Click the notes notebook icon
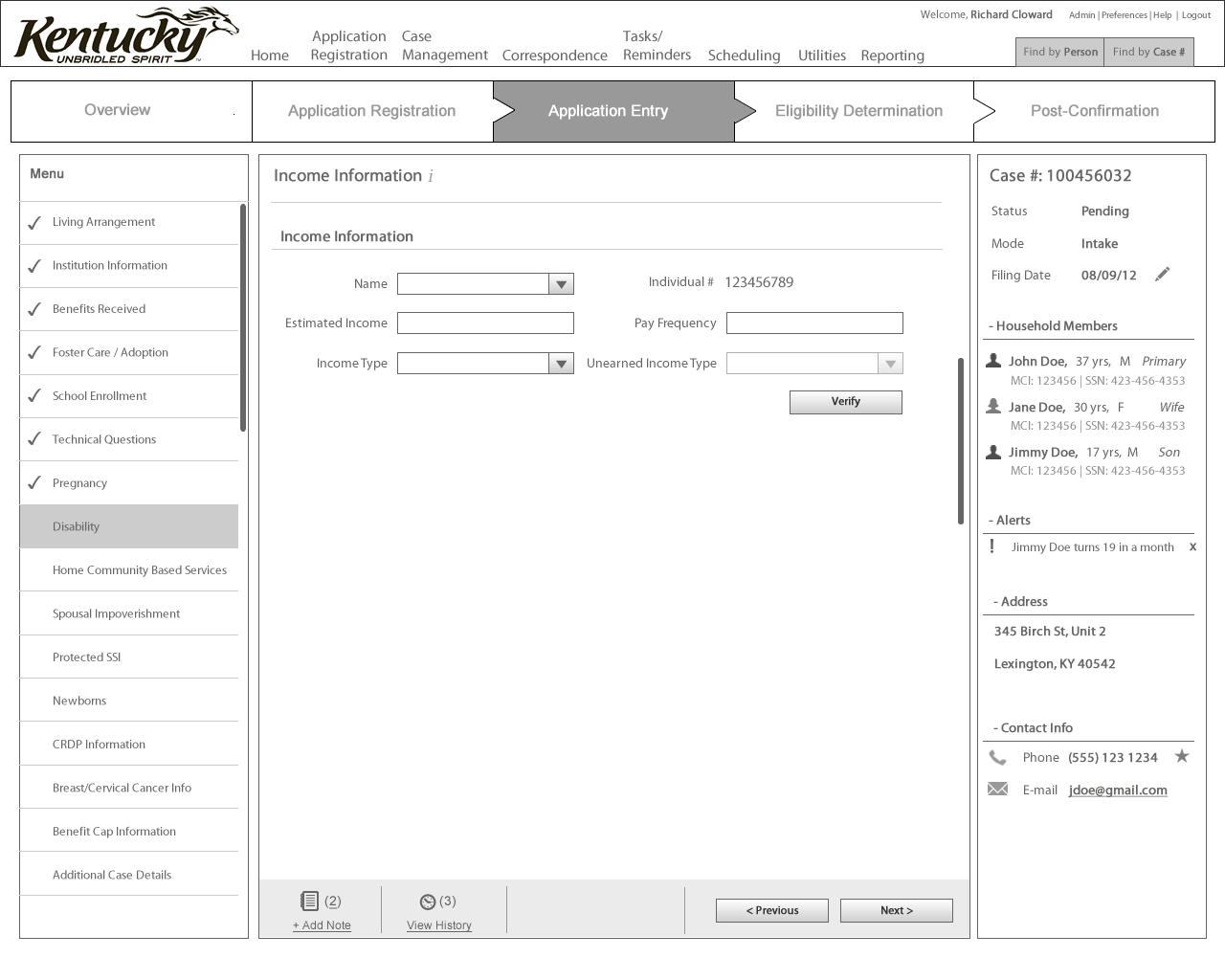This screenshot has height=980, width=1225. (309, 901)
